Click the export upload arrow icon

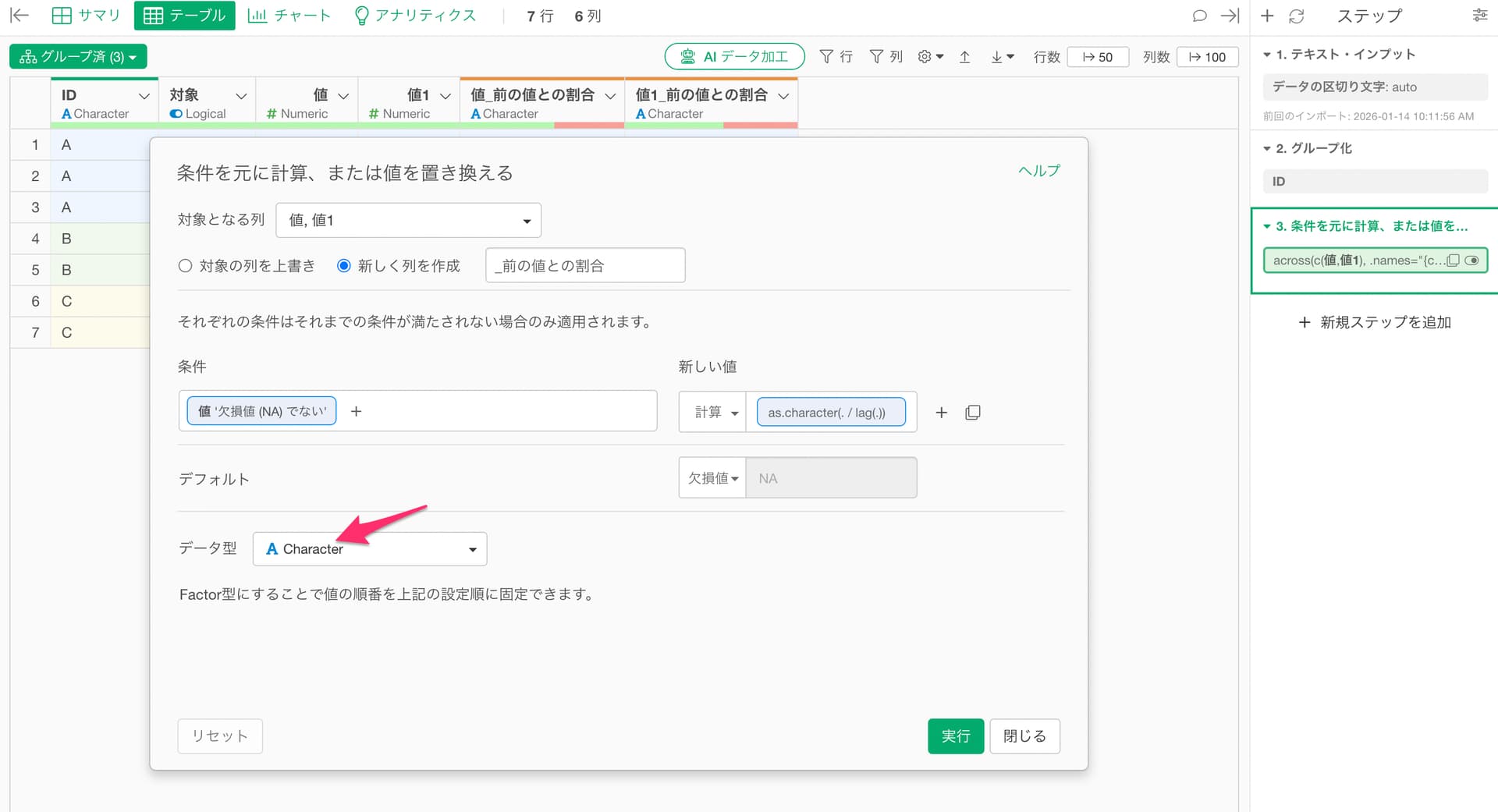click(964, 57)
